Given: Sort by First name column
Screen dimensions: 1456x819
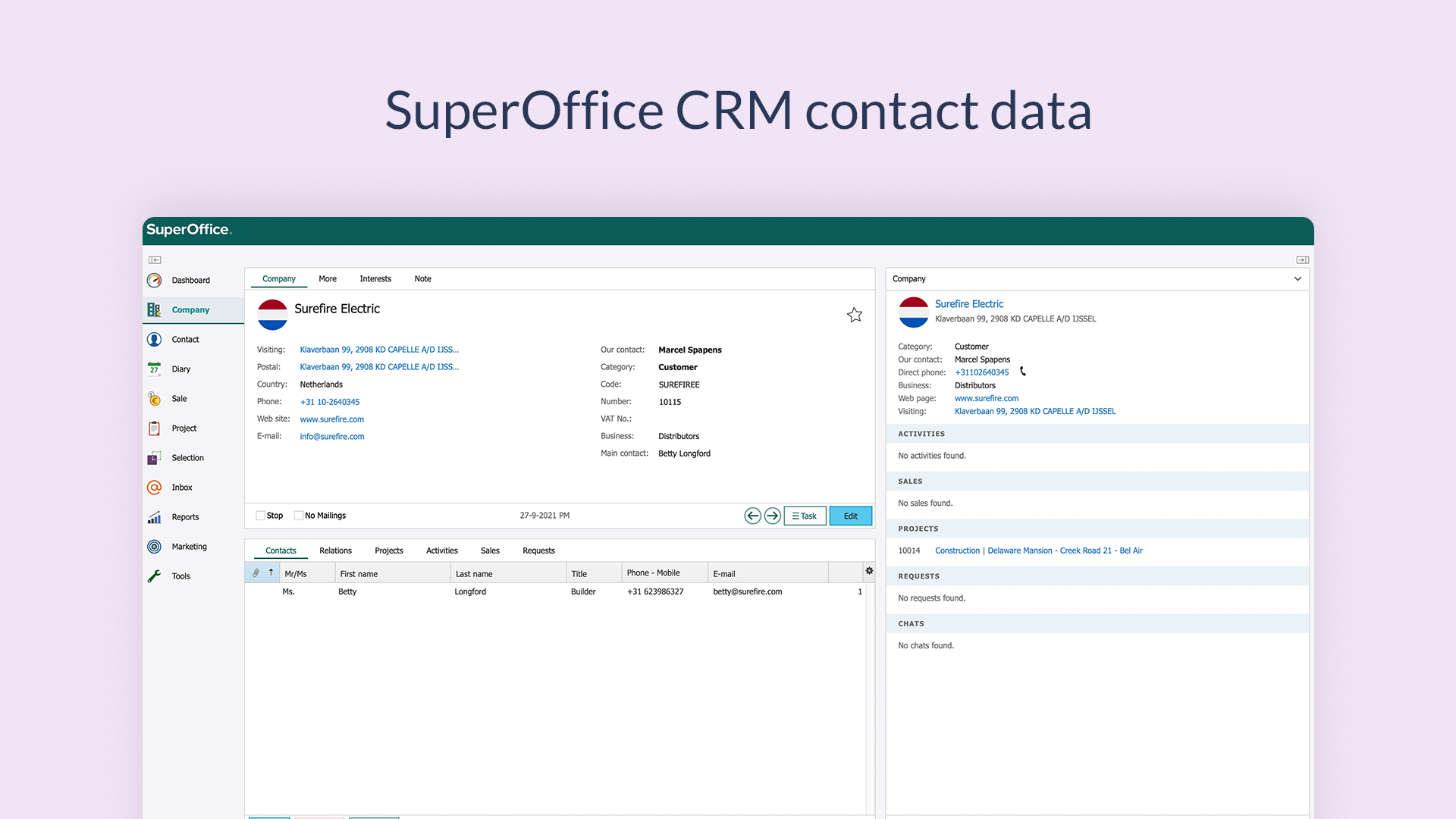Looking at the screenshot, I should tap(393, 574).
